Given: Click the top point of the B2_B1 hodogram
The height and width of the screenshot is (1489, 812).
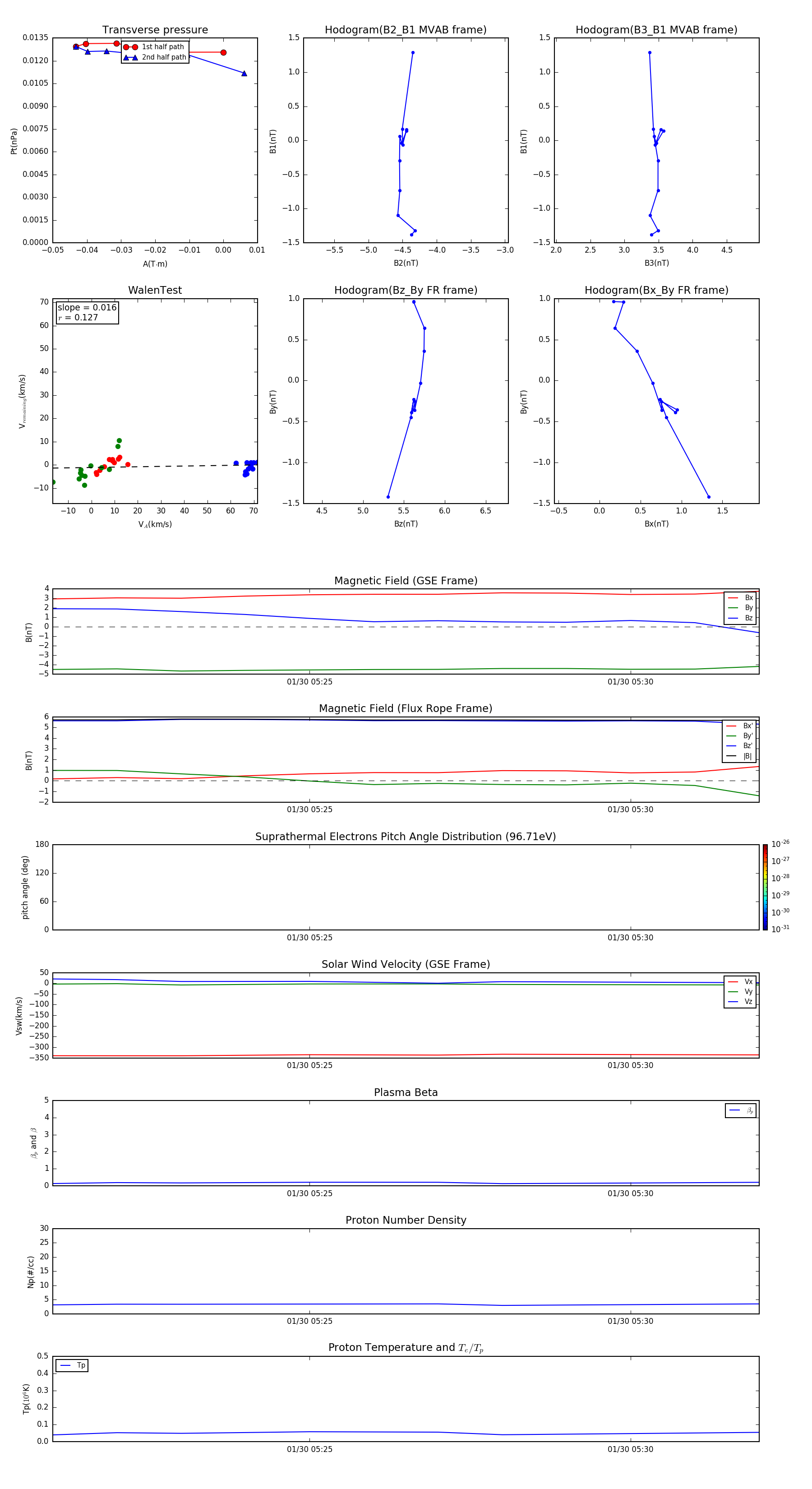Looking at the screenshot, I should click(x=413, y=53).
